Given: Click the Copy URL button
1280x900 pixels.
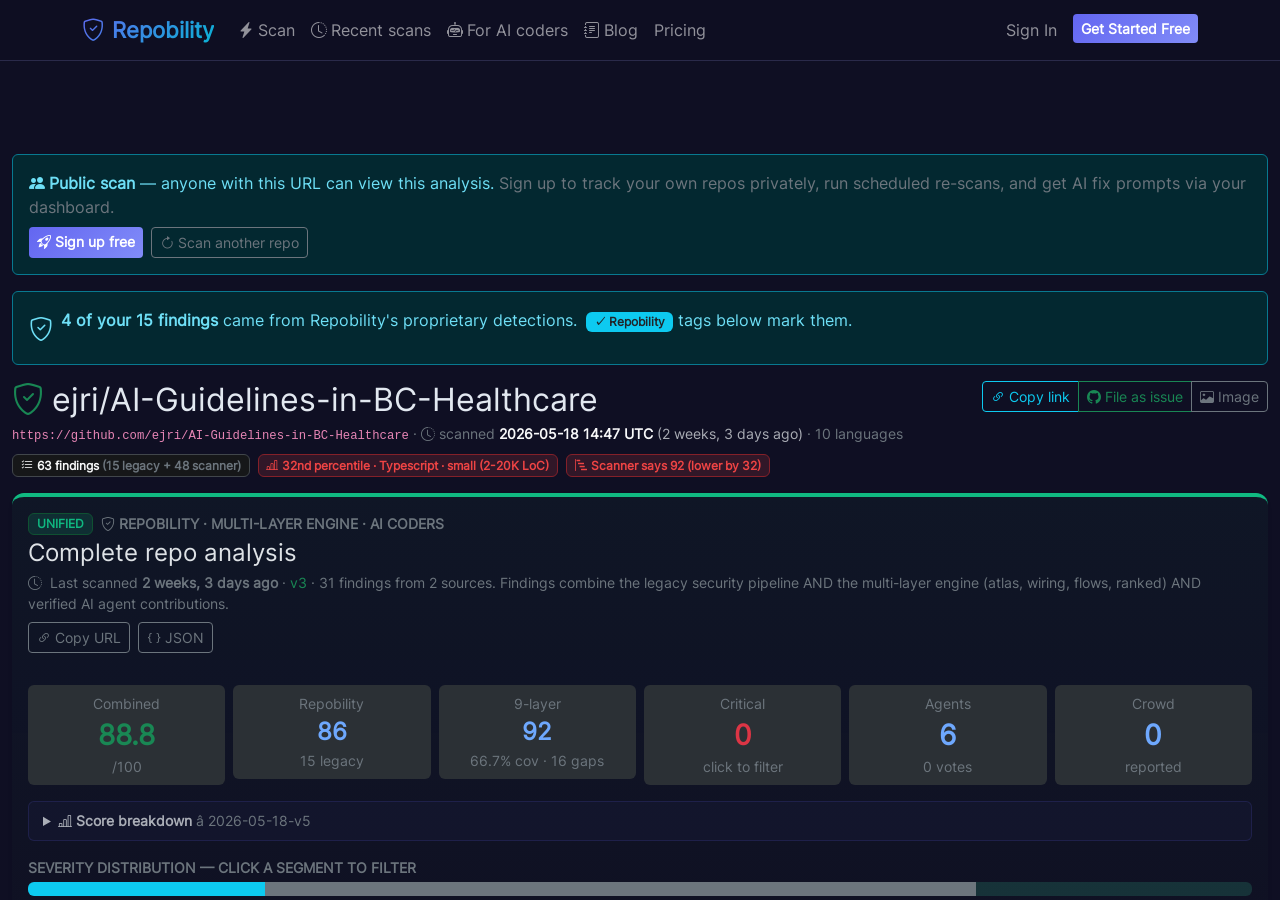Looking at the screenshot, I should [79, 637].
